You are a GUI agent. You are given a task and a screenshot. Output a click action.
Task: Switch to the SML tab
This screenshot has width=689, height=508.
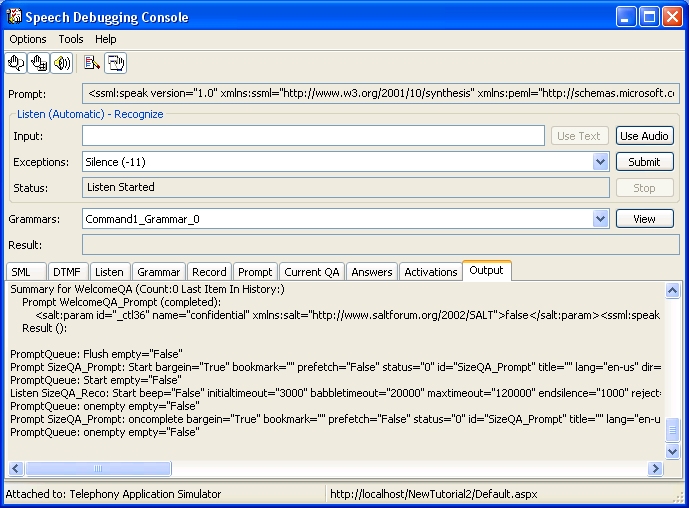click(x=26, y=272)
